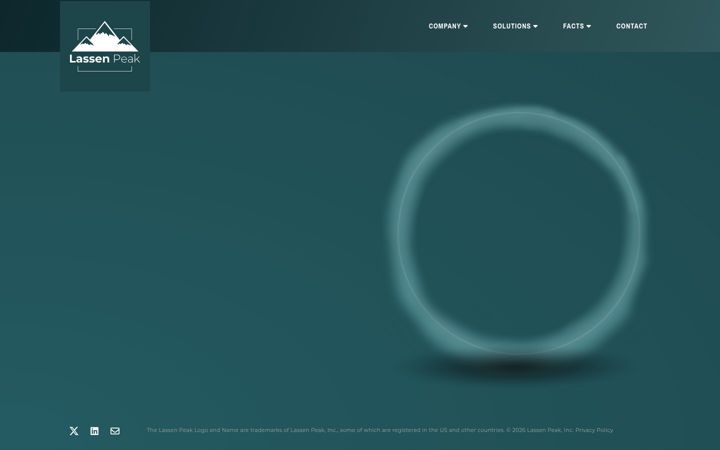Open the Solutions menu
720x450 pixels.
click(x=515, y=26)
